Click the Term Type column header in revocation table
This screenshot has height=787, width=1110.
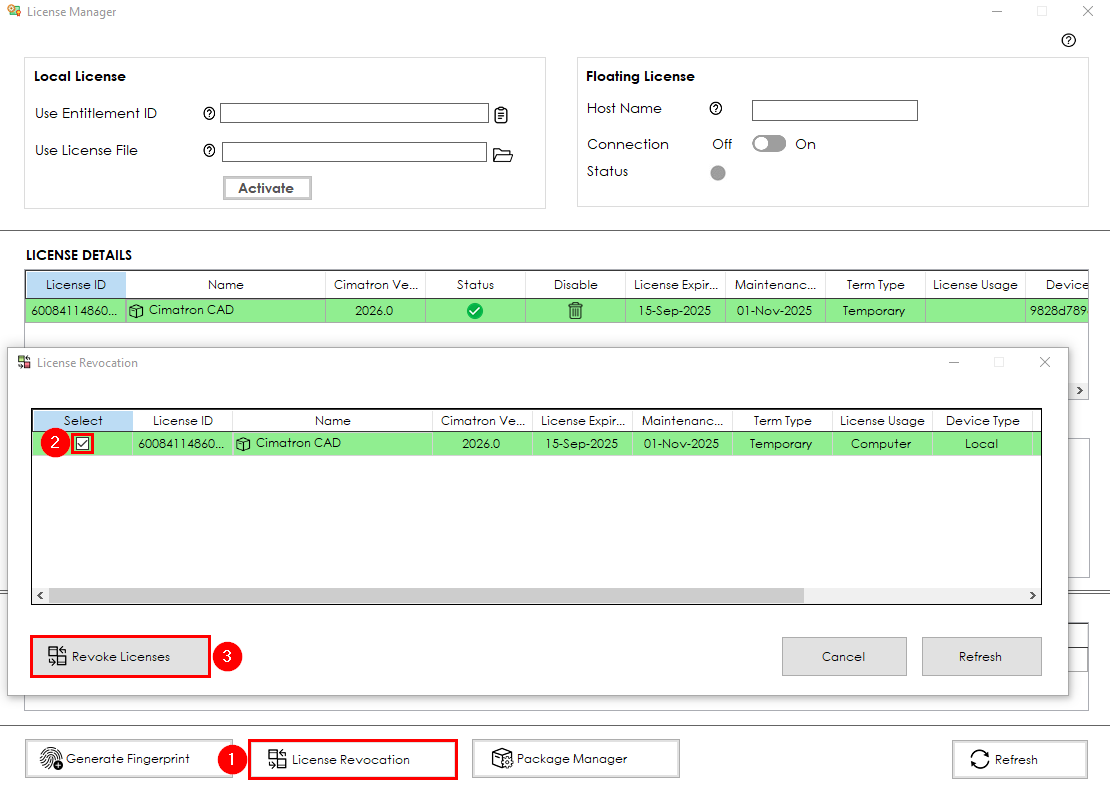[x=782, y=421]
